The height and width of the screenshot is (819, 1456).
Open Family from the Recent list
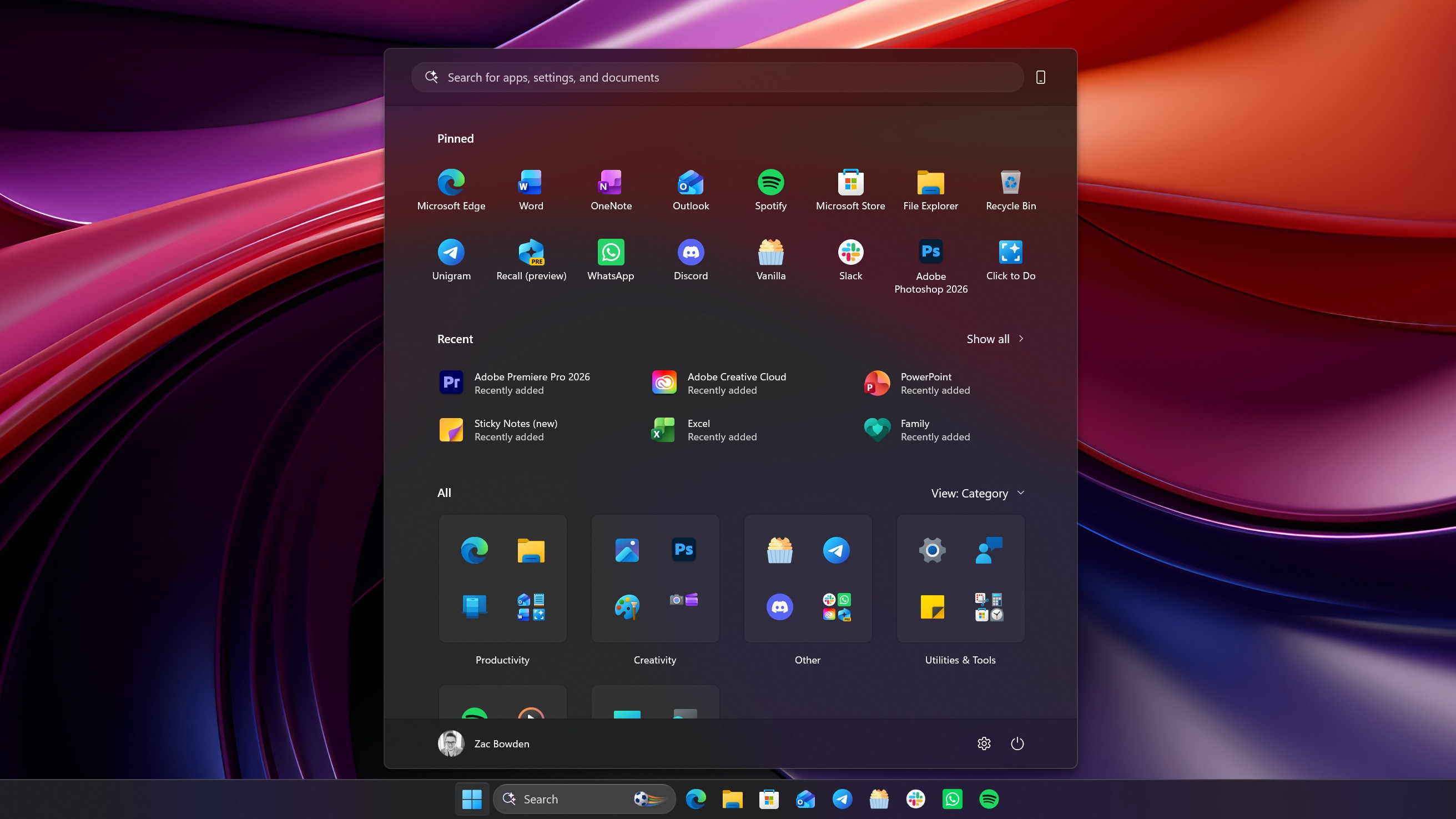point(917,430)
